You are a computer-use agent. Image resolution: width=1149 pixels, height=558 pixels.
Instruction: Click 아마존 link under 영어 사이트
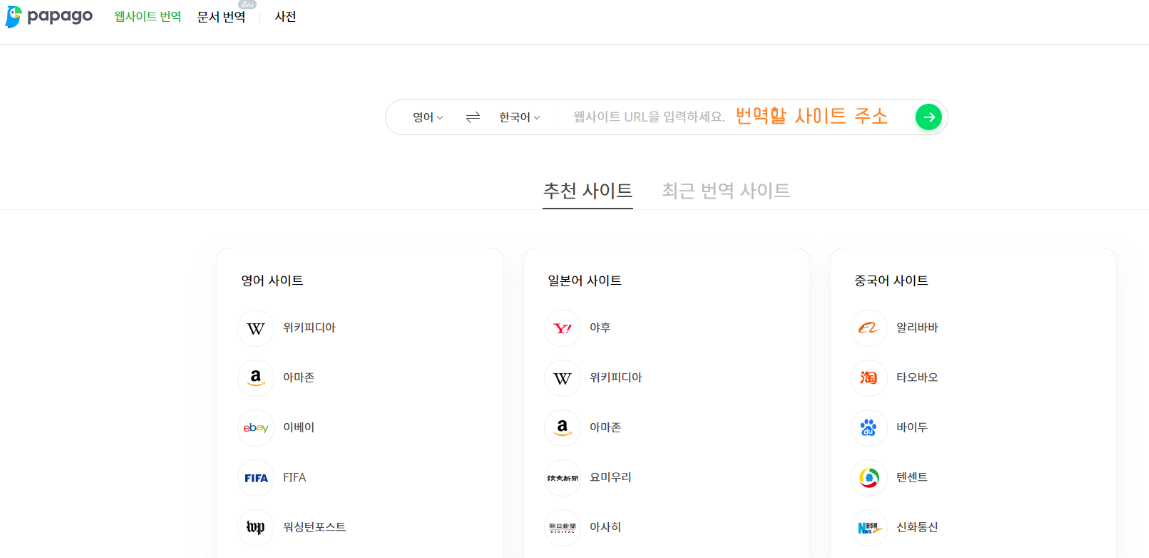(x=299, y=378)
